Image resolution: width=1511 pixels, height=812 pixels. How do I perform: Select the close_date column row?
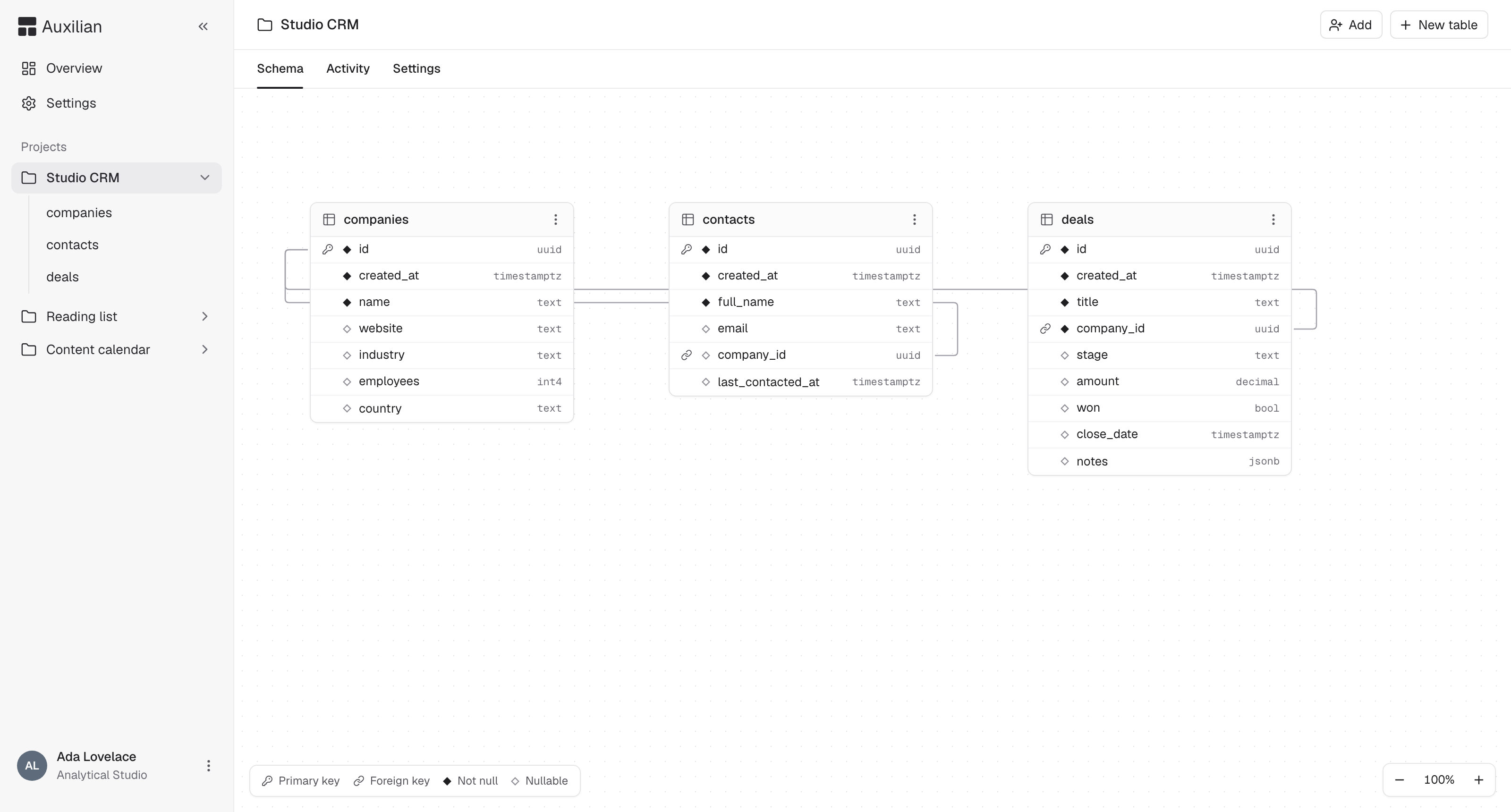1160,434
